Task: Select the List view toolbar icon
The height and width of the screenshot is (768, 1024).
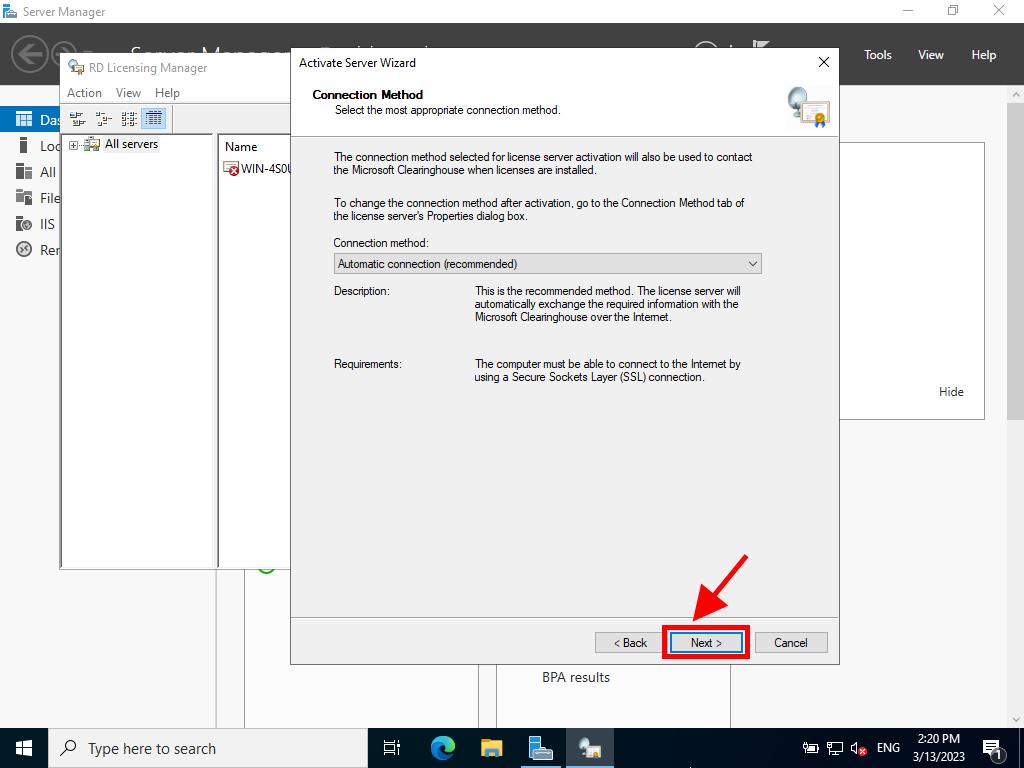Action: [x=129, y=119]
